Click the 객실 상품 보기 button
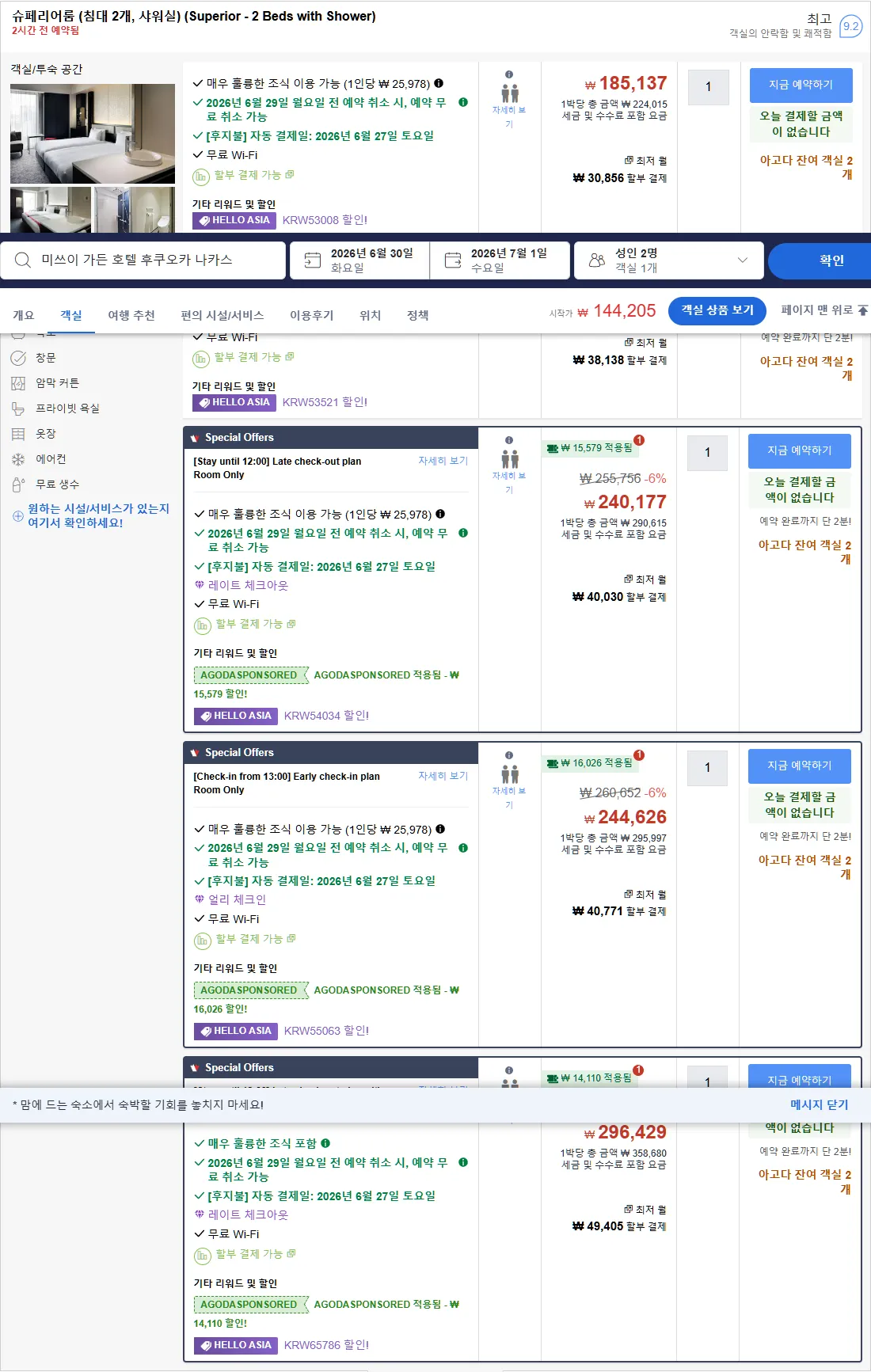Image resolution: width=871 pixels, height=1372 pixels. 717,310
